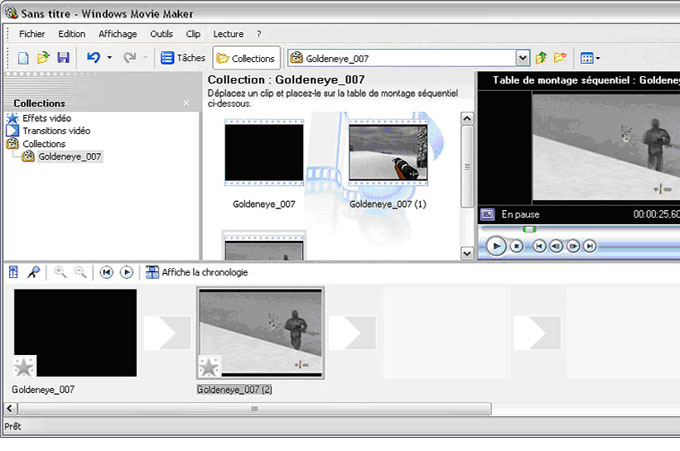This screenshot has height=451, width=680.
Task: Select the partially visible third clip thumbnail
Action: (x=264, y=246)
